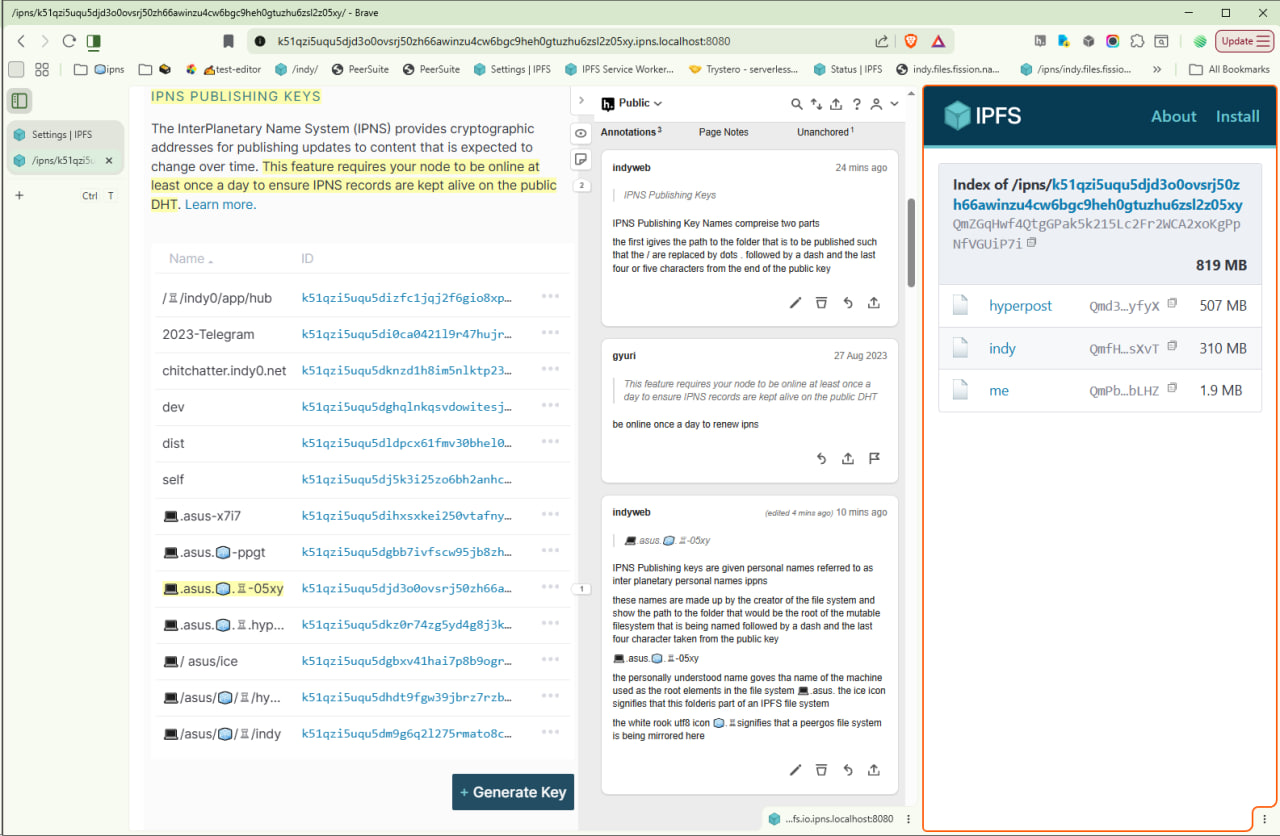Delete the first indyweb annotation using trash icon
Screen dimensions: 1280x836
pyautogui.click(x=821, y=303)
